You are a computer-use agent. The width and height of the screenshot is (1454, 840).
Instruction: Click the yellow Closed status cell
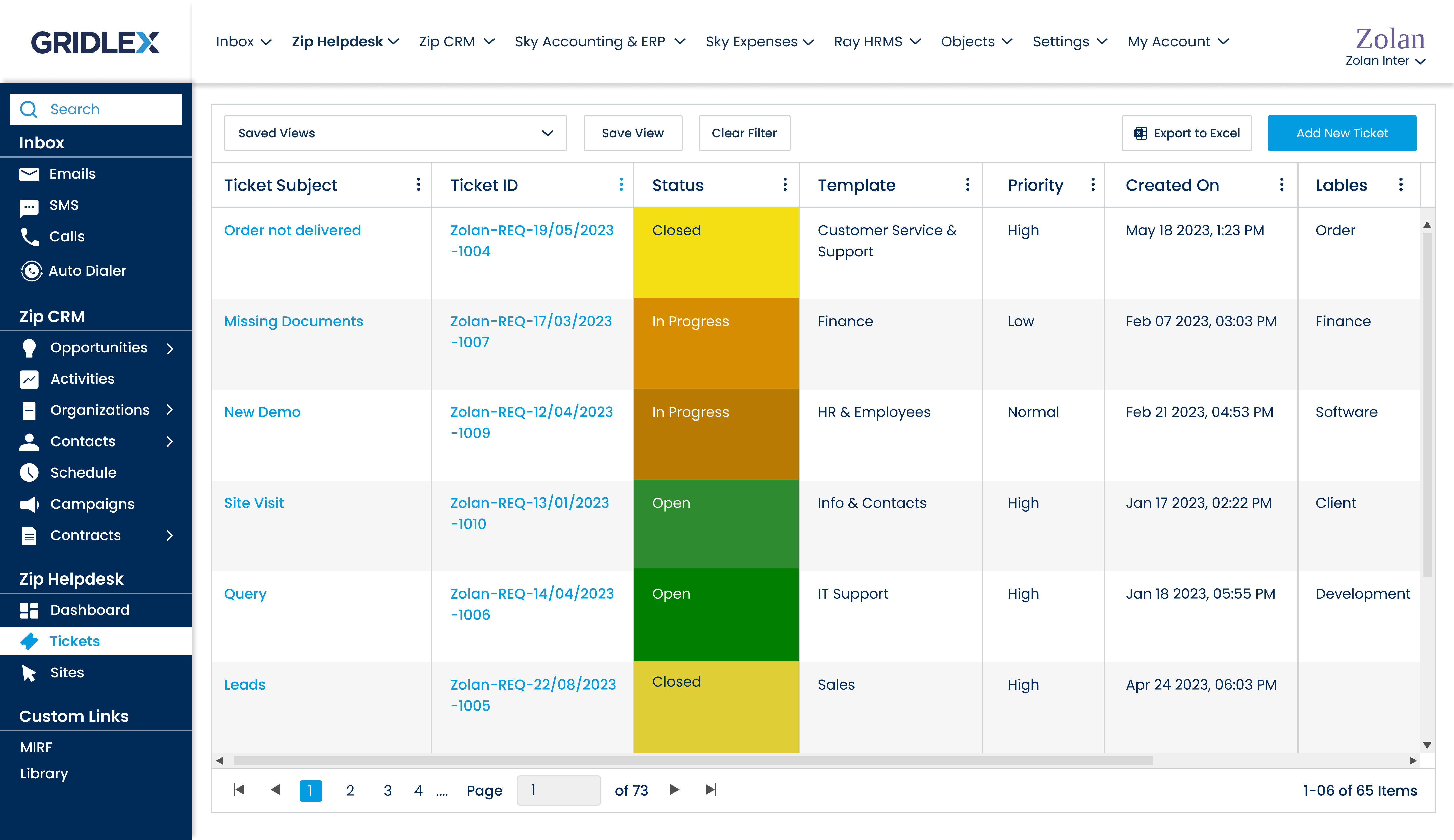715,253
